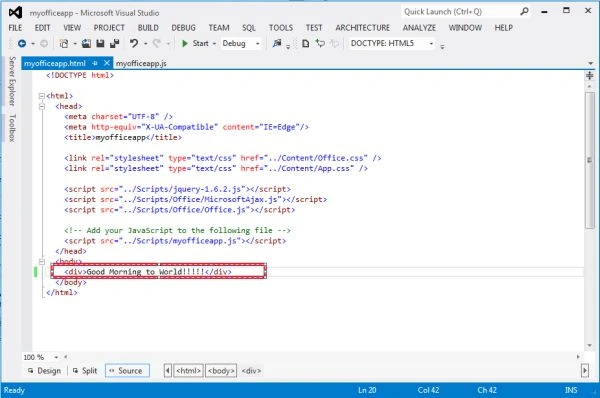The height and width of the screenshot is (398, 600).
Task: Click the editor split handle icon above scrollbar
Action: pos(590,75)
